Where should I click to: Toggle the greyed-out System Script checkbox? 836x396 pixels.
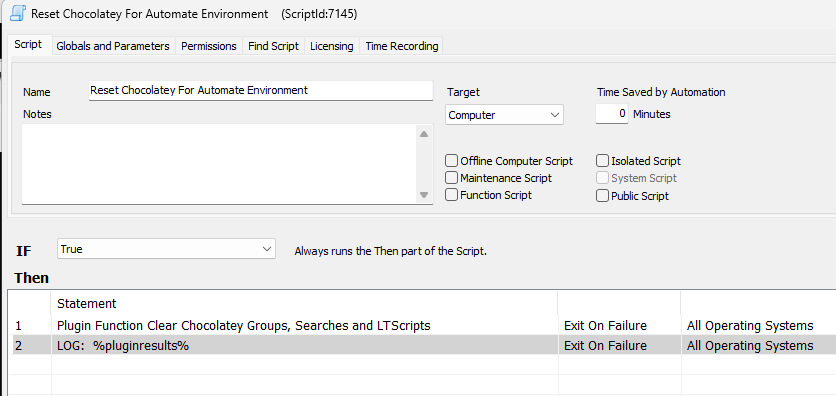click(x=602, y=178)
